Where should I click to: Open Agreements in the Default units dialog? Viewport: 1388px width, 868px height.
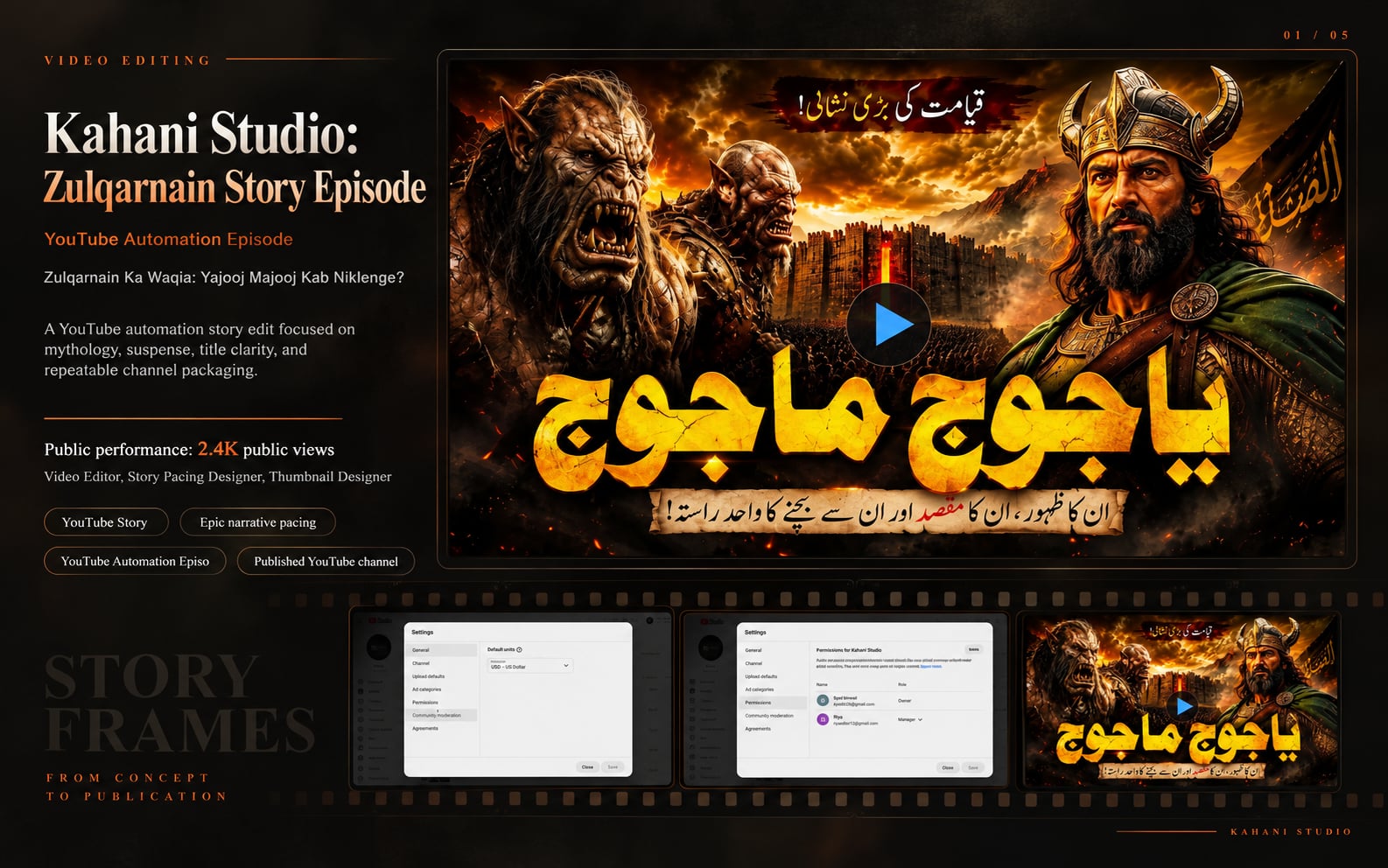(x=442, y=728)
